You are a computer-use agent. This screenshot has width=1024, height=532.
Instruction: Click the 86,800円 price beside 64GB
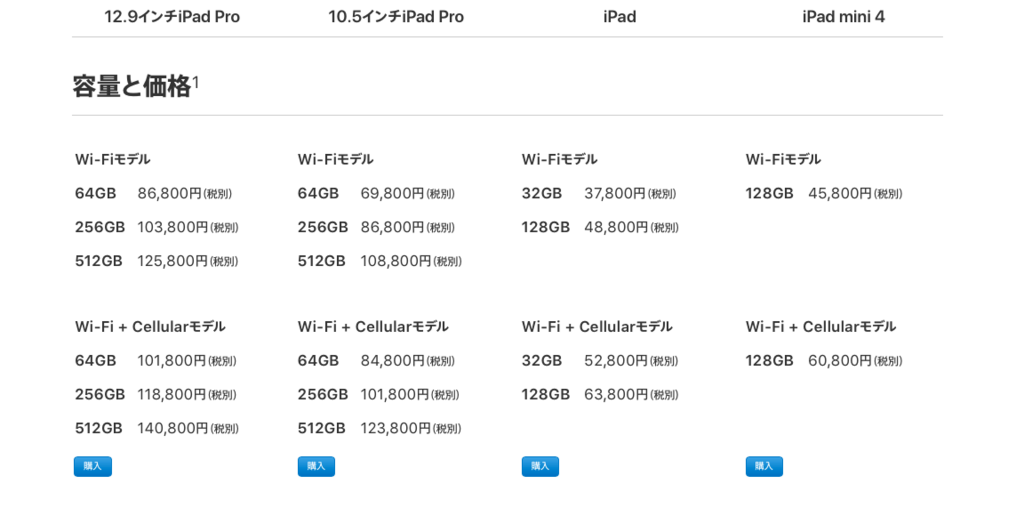169,193
